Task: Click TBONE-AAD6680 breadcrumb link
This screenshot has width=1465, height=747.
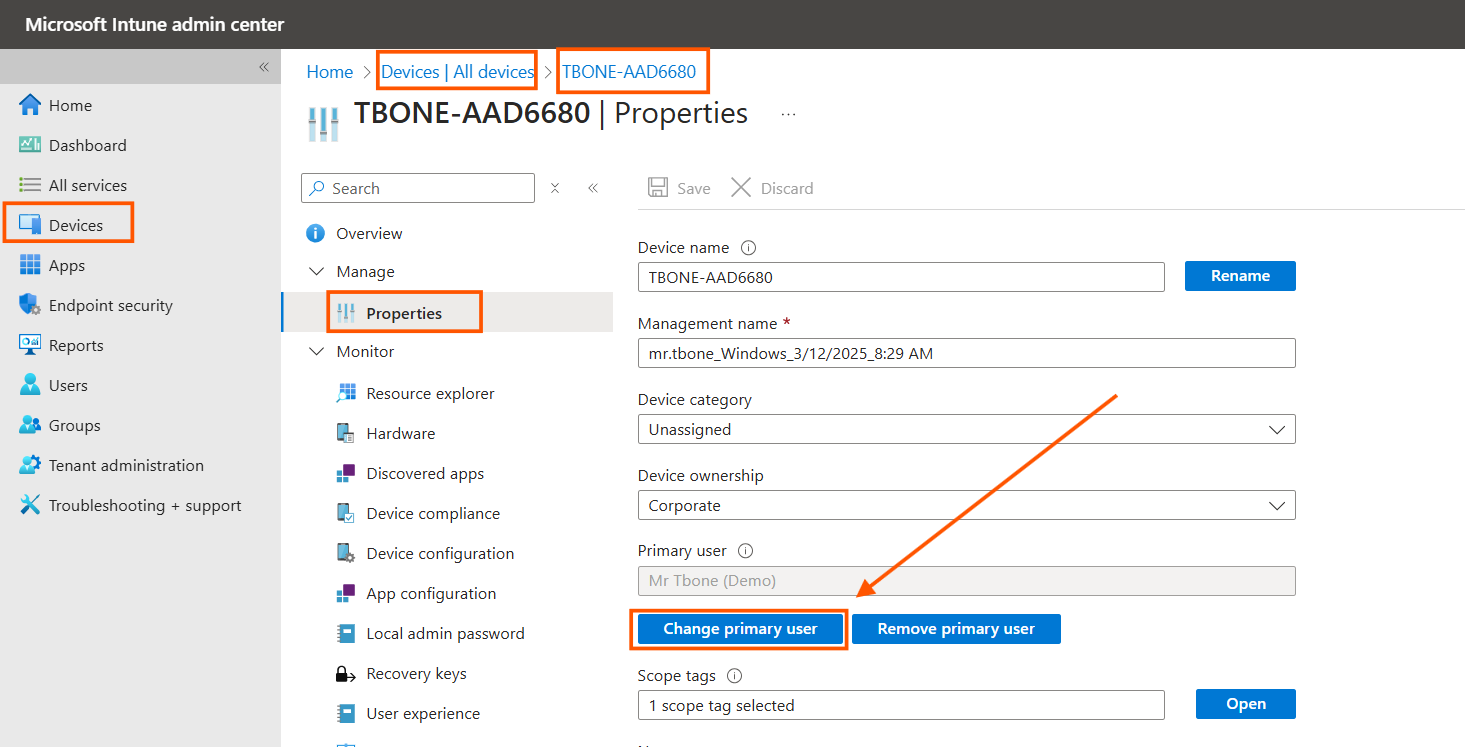Action: pos(629,72)
